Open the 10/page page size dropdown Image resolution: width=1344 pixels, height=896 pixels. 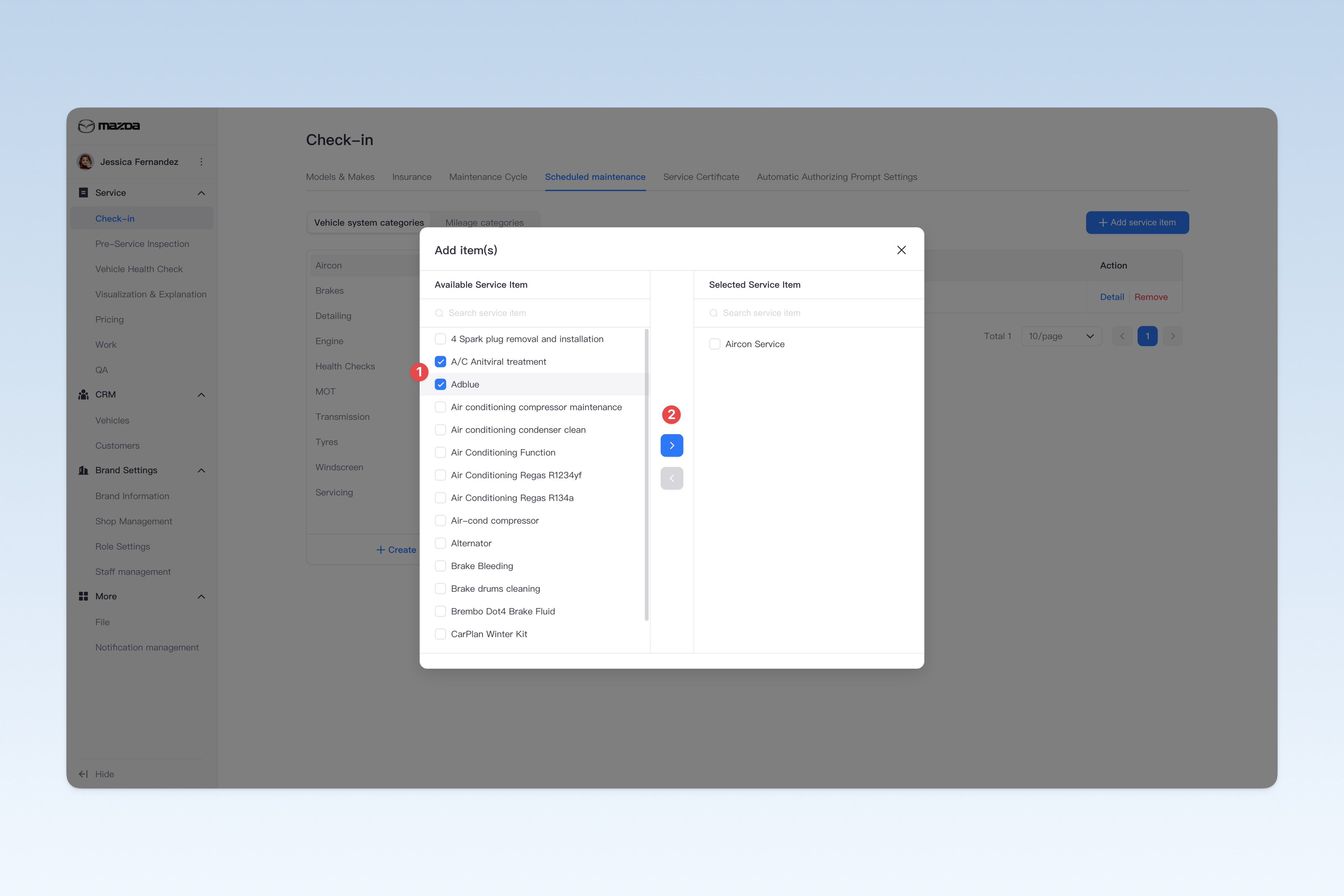click(1061, 336)
